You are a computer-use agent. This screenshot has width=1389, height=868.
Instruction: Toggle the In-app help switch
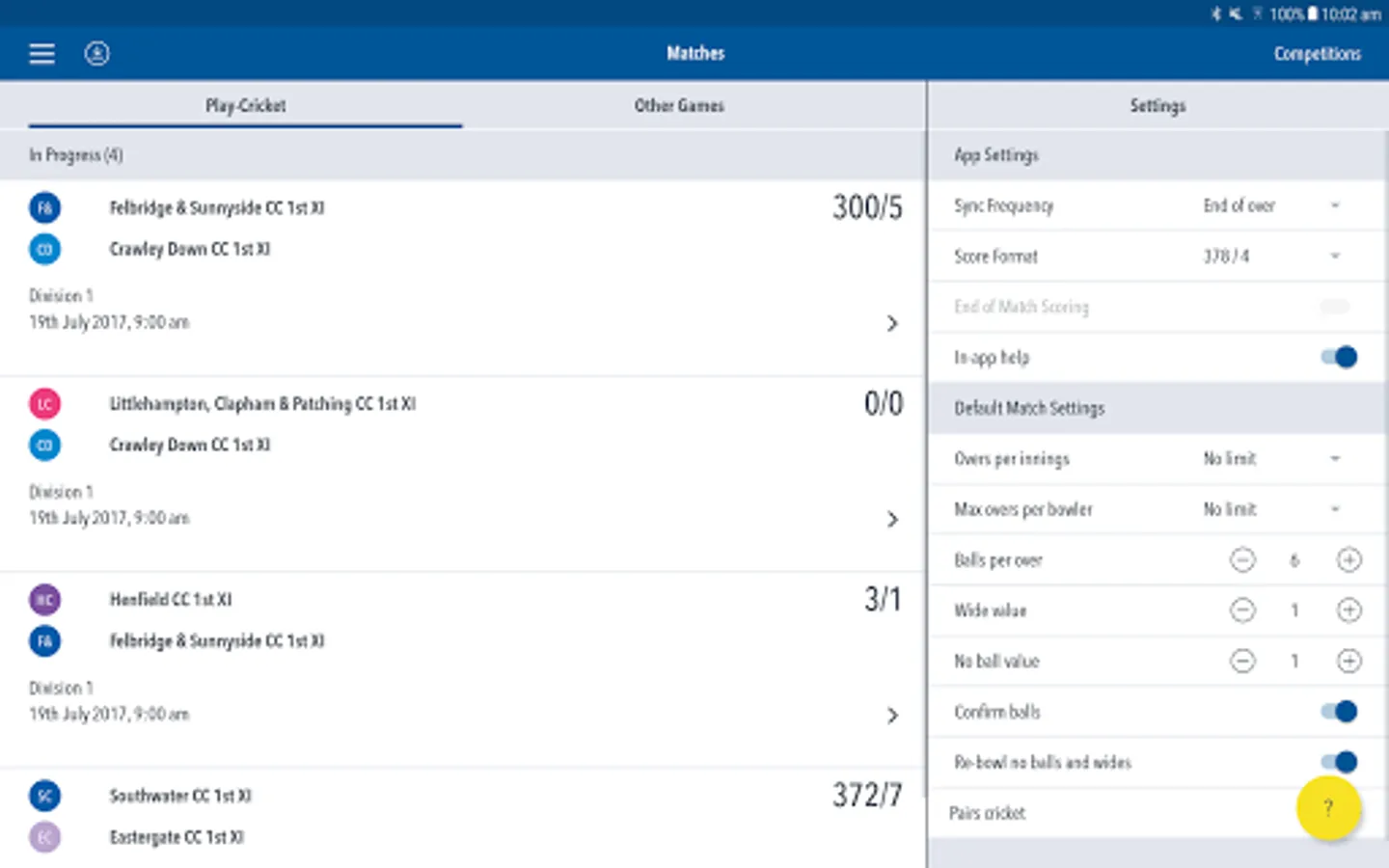(x=1339, y=357)
